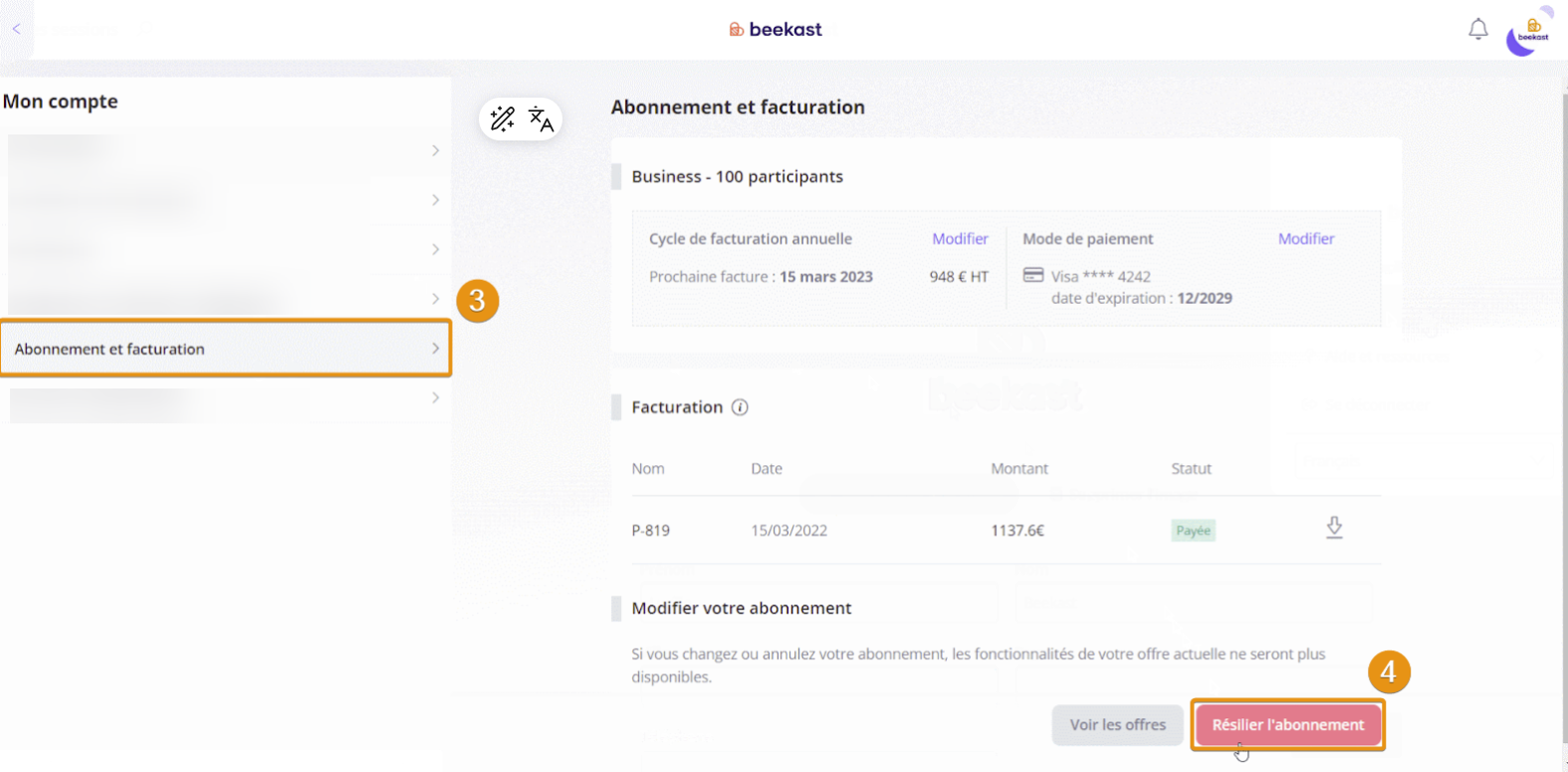Open the user profile avatar menu
Image resolution: width=1568 pixels, height=772 pixels.
coord(1528,34)
